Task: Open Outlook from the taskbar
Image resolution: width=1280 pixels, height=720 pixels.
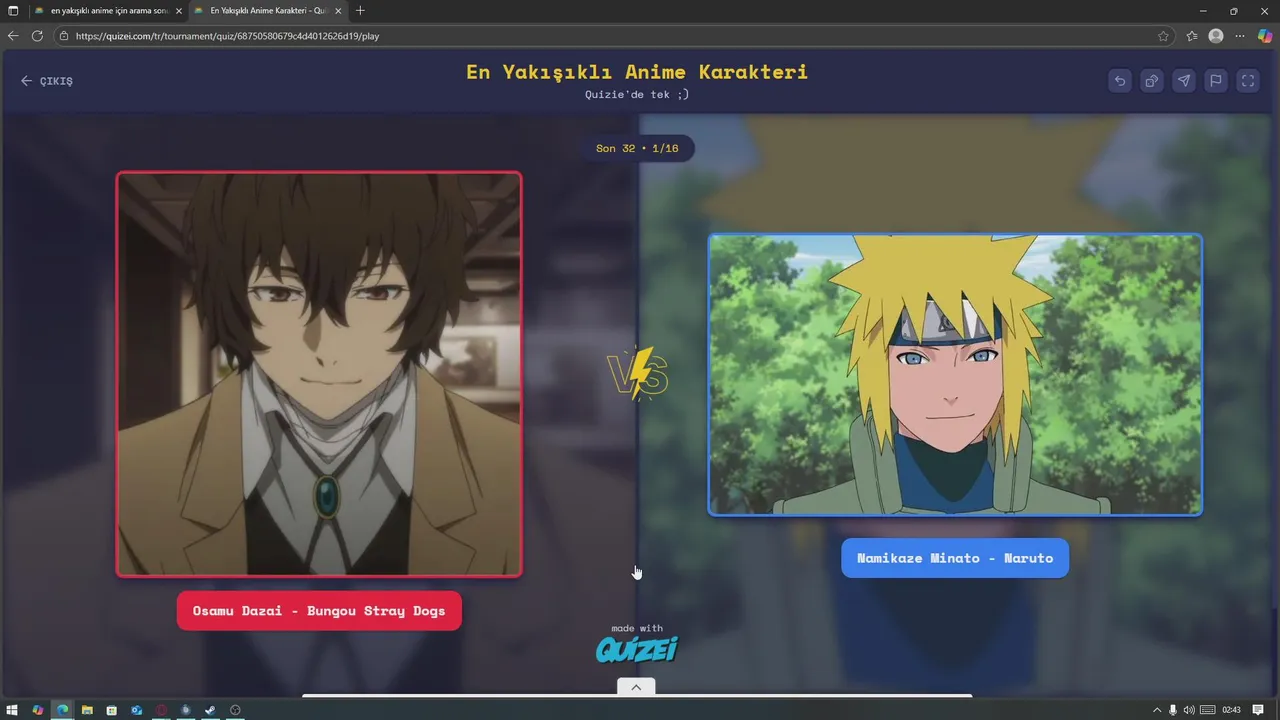Action: click(x=136, y=710)
